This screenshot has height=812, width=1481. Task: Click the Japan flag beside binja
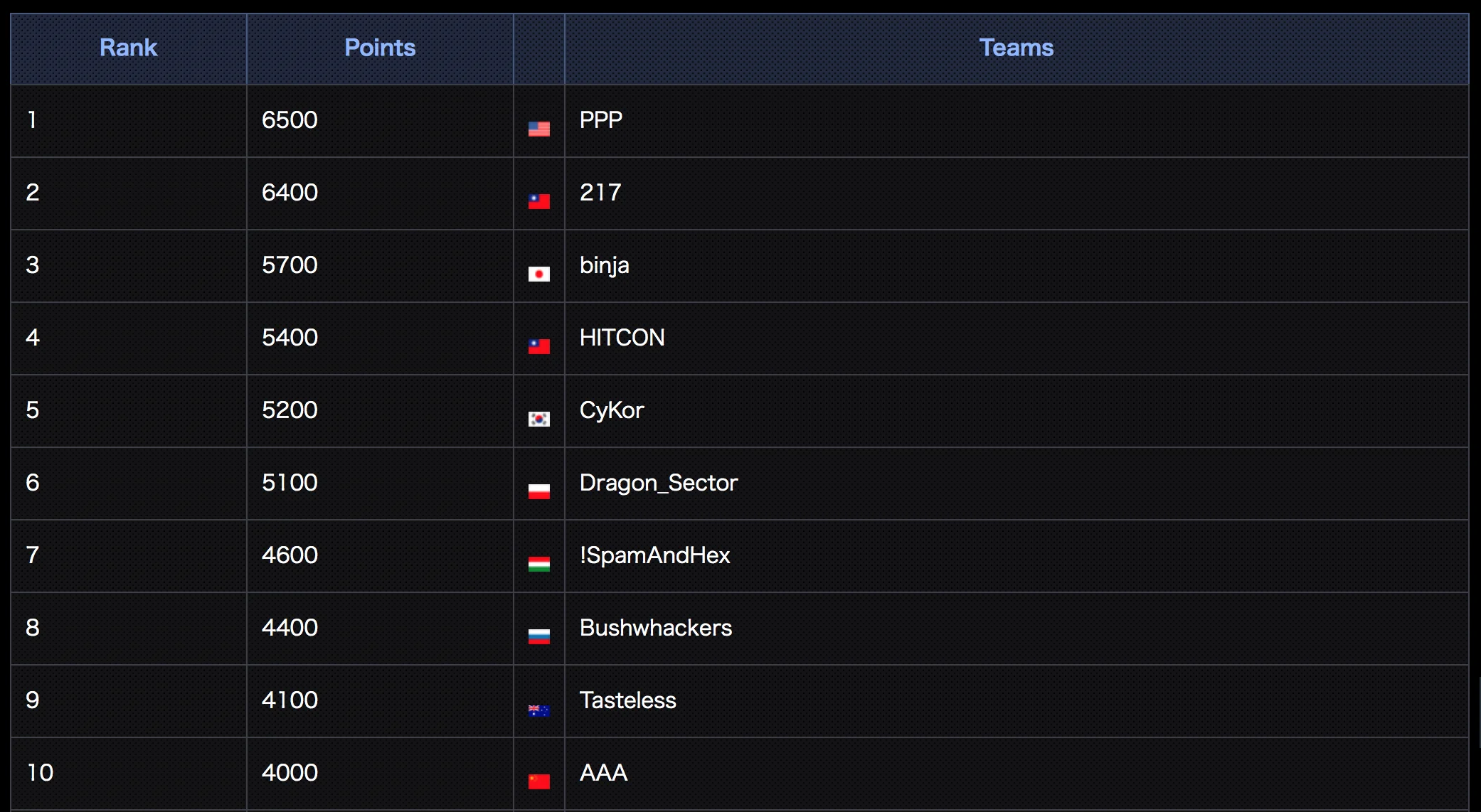tap(538, 274)
